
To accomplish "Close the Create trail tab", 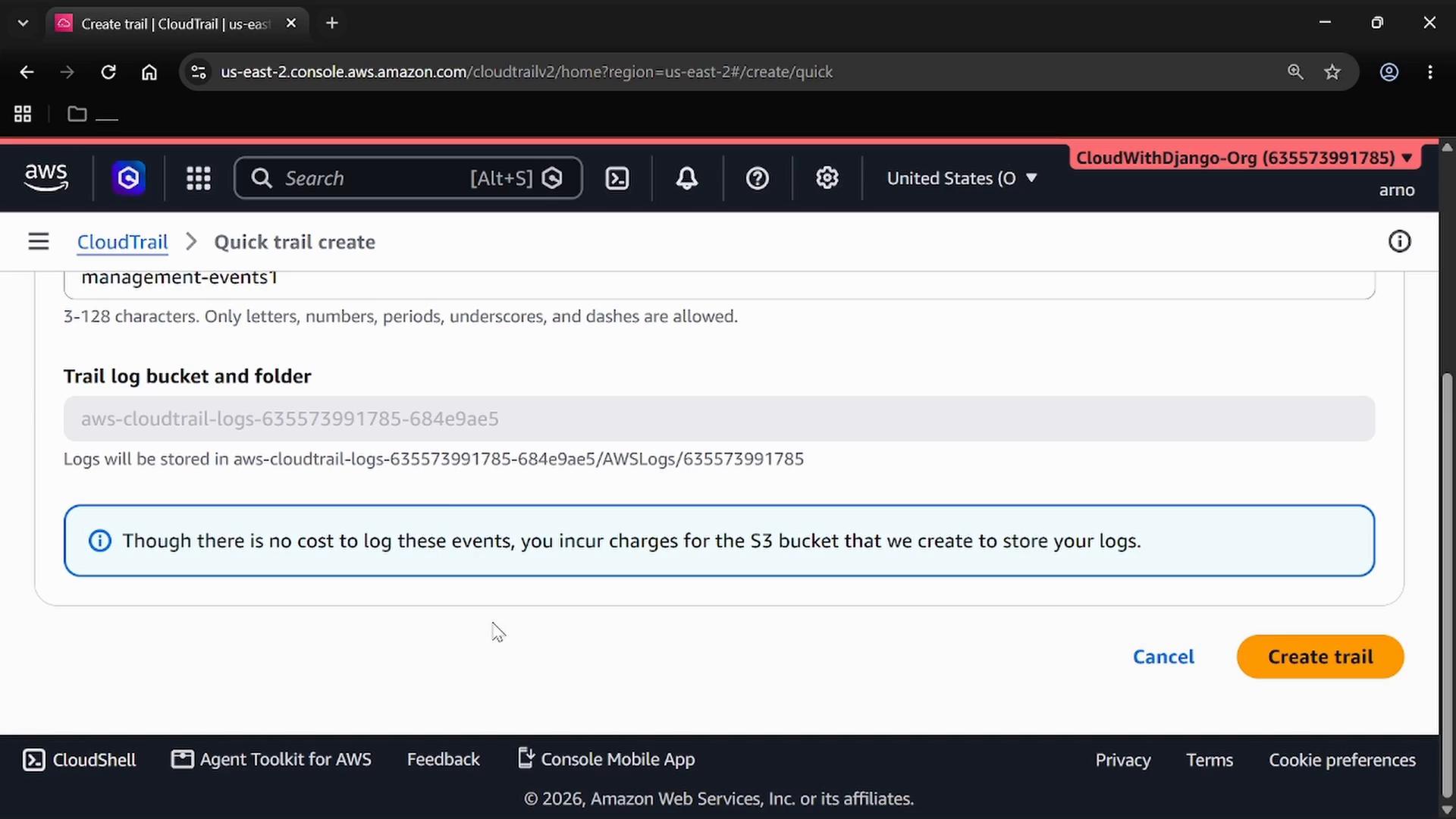I will [x=291, y=24].
